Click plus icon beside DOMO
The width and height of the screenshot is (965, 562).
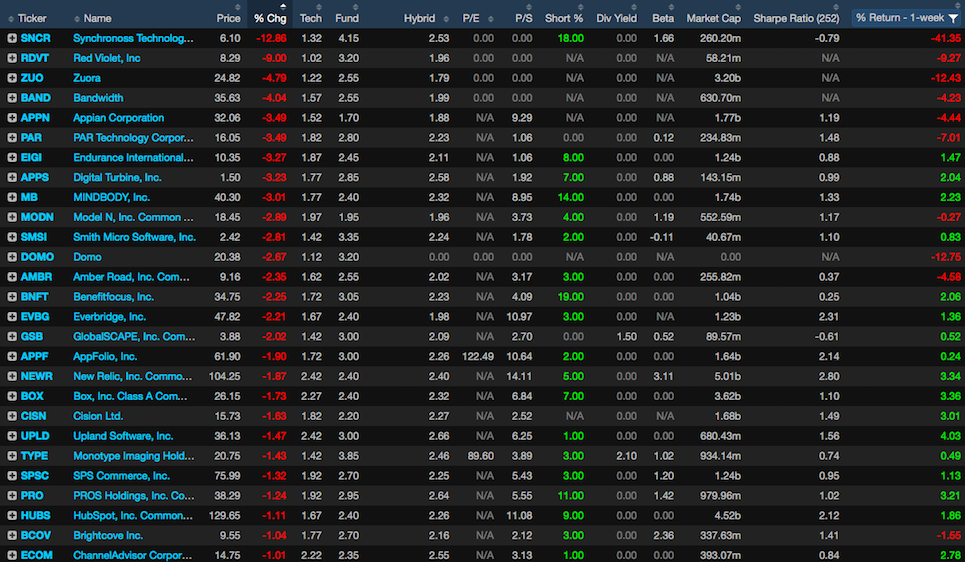tap(12, 257)
